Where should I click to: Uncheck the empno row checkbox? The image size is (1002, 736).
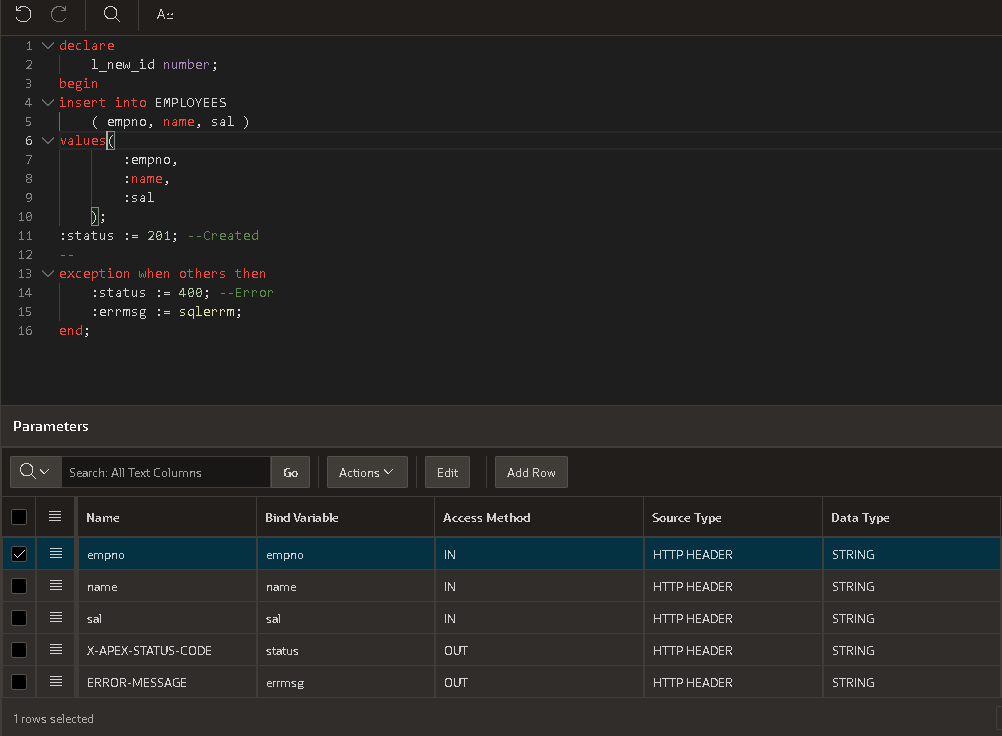(19, 554)
